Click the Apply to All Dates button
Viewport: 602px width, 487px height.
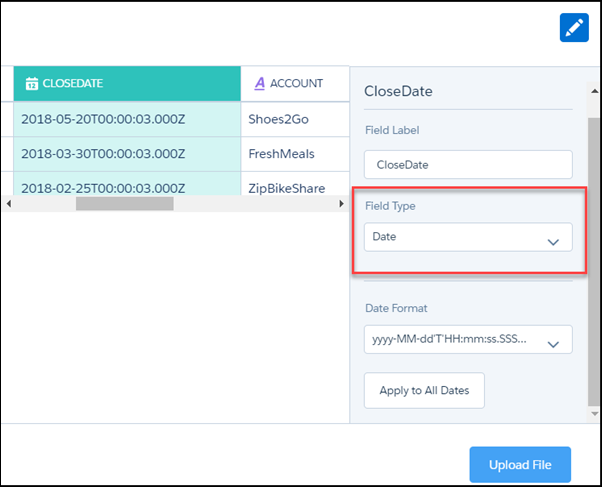click(x=424, y=391)
